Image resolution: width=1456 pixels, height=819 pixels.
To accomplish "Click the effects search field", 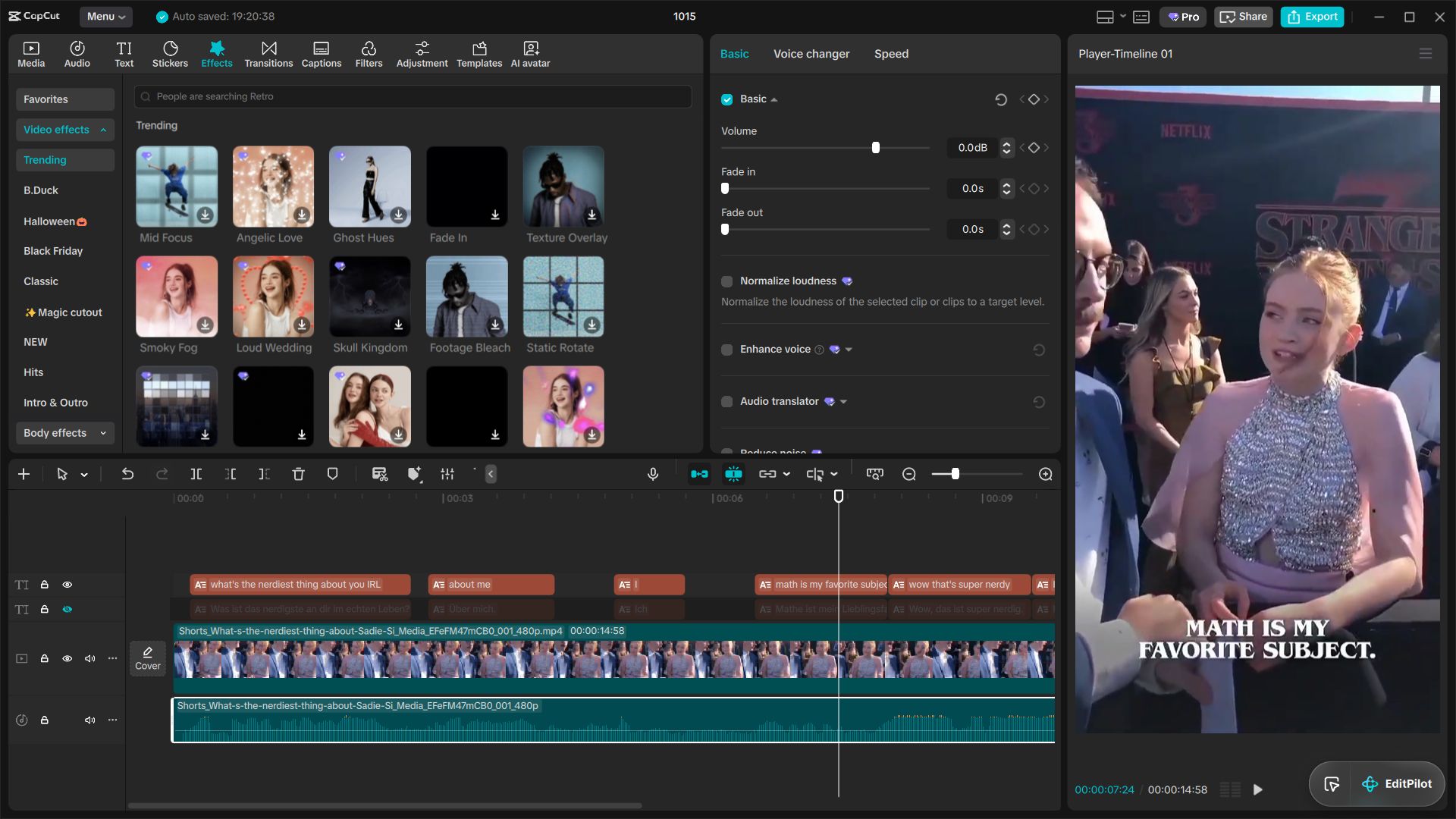I will point(413,96).
